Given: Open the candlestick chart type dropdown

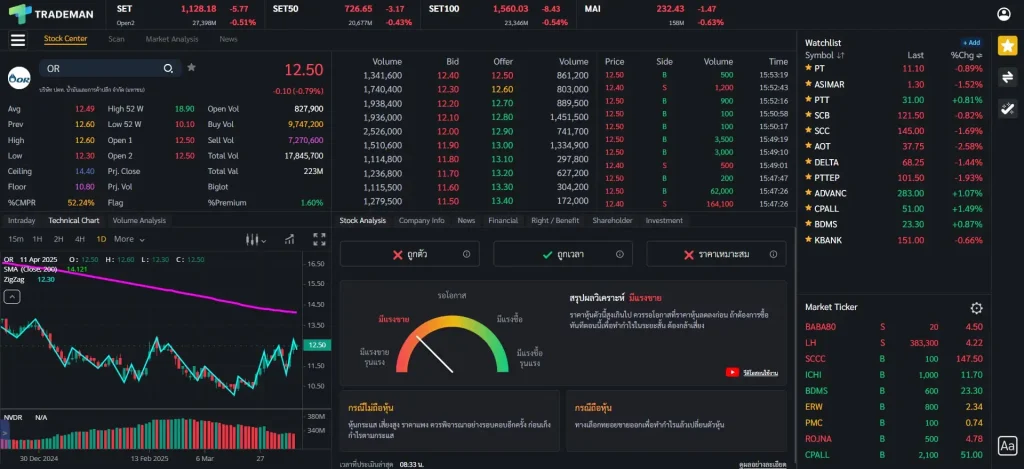Looking at the screenshot, I should (x=256, y=240).
